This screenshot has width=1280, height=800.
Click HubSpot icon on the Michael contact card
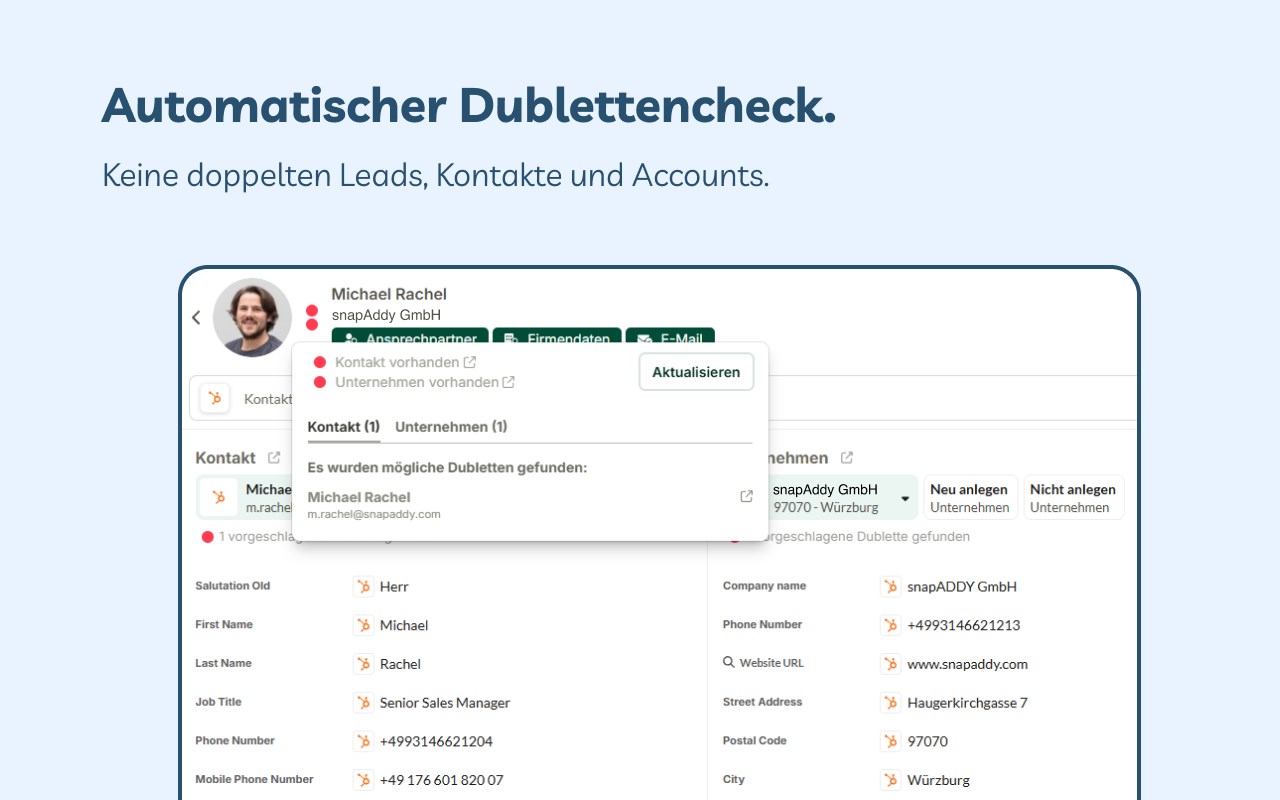(x=219, y=497)
